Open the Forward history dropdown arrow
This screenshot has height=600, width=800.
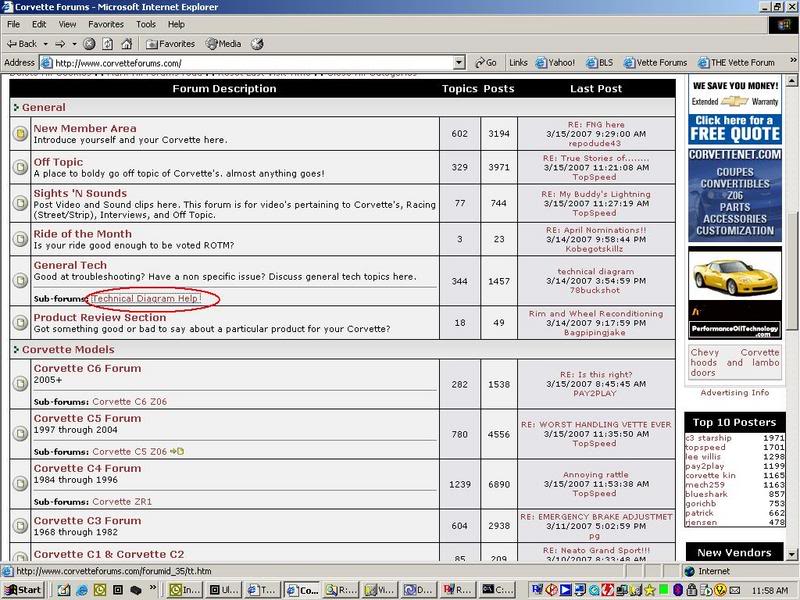(74, 44)
